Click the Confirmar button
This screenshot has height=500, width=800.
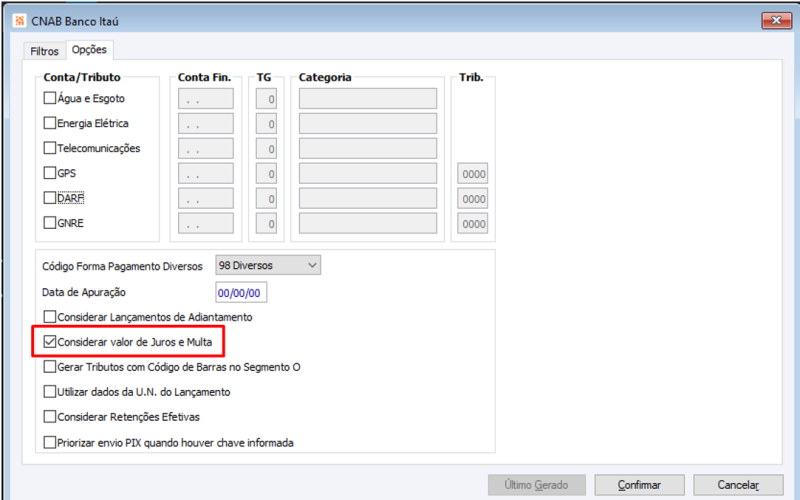tap(639, 485)
